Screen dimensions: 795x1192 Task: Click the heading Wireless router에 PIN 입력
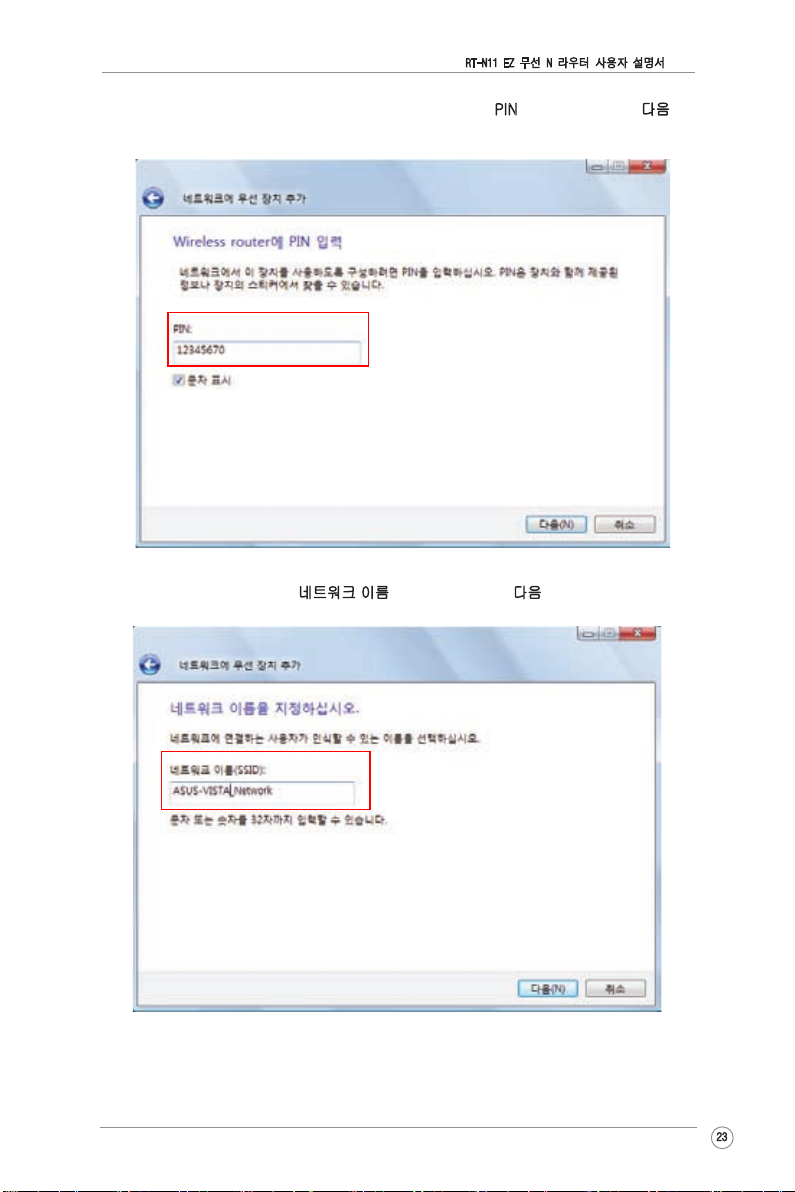[x=257, y=242]
